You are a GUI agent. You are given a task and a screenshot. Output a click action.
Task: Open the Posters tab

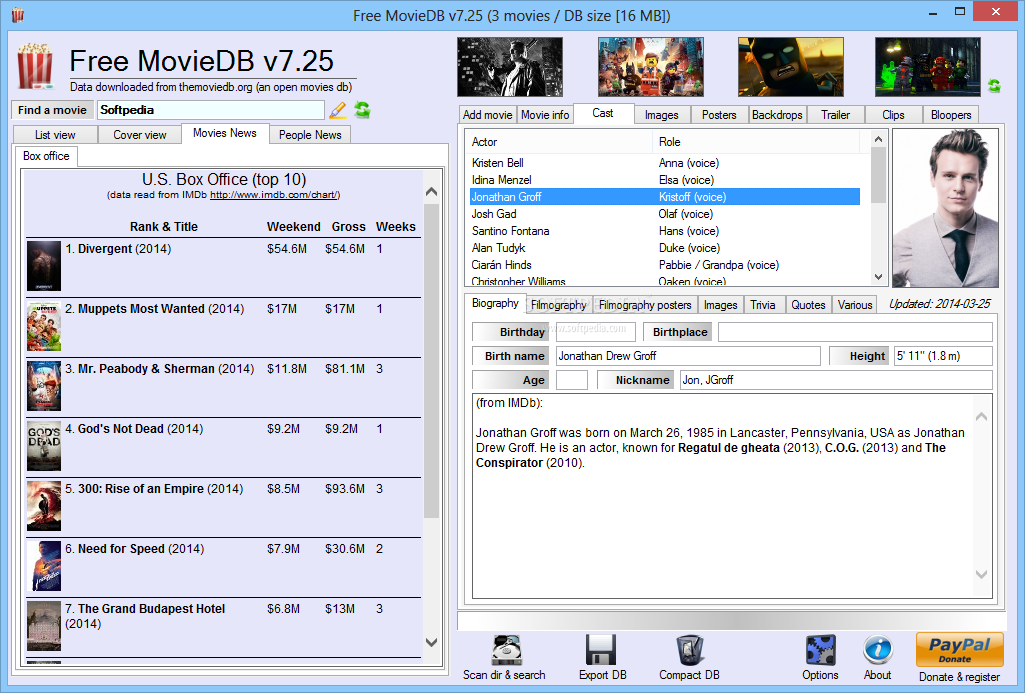pyautogui.click(x=719, y=115)
